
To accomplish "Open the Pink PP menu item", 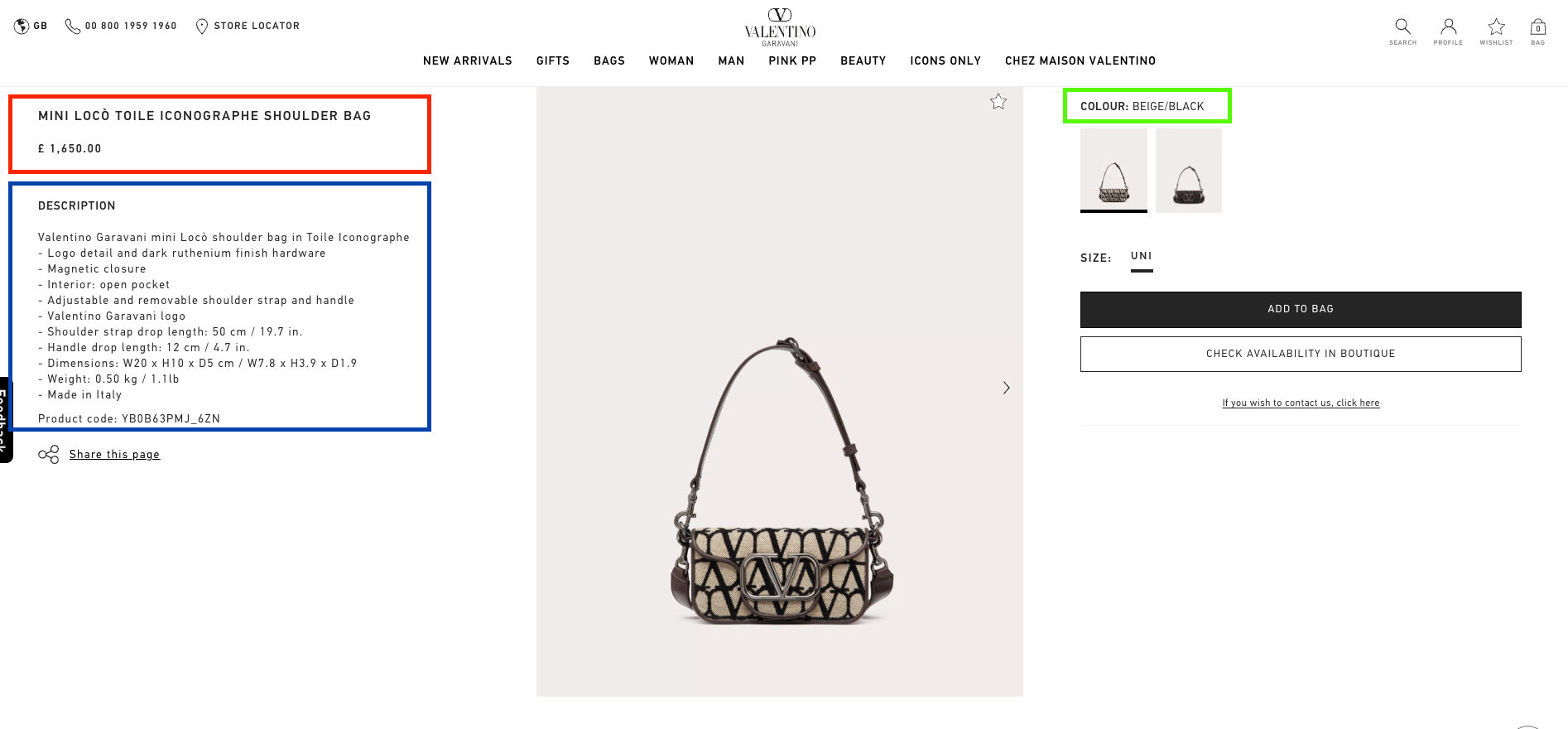I will click(792, 60).
